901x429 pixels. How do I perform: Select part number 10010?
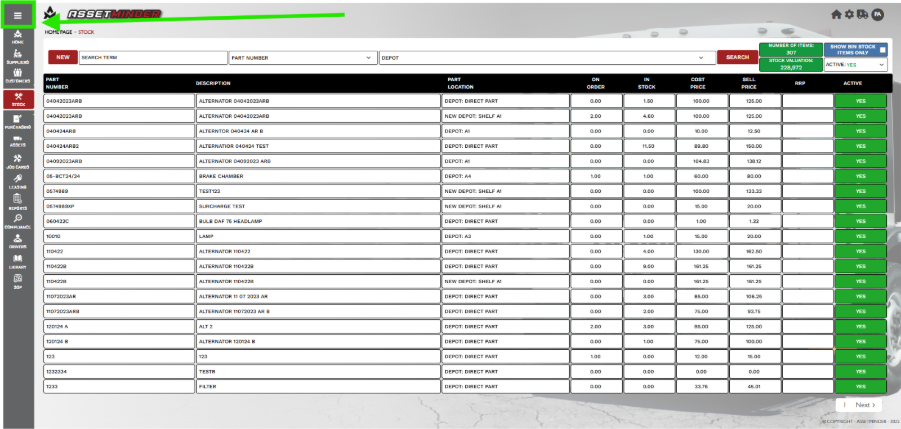(x=119, y=236)
